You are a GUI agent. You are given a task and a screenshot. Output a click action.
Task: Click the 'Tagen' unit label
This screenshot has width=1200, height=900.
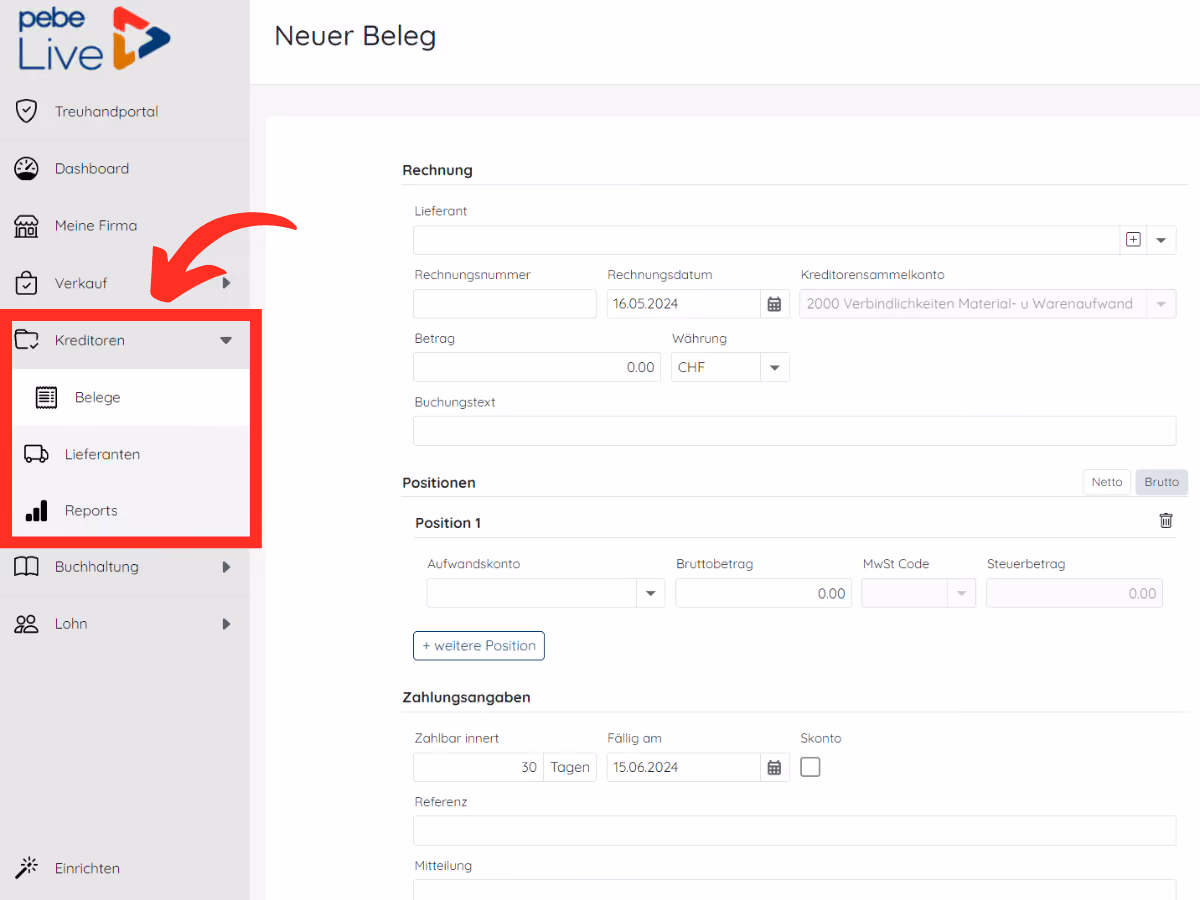click(x=570, y=767)
